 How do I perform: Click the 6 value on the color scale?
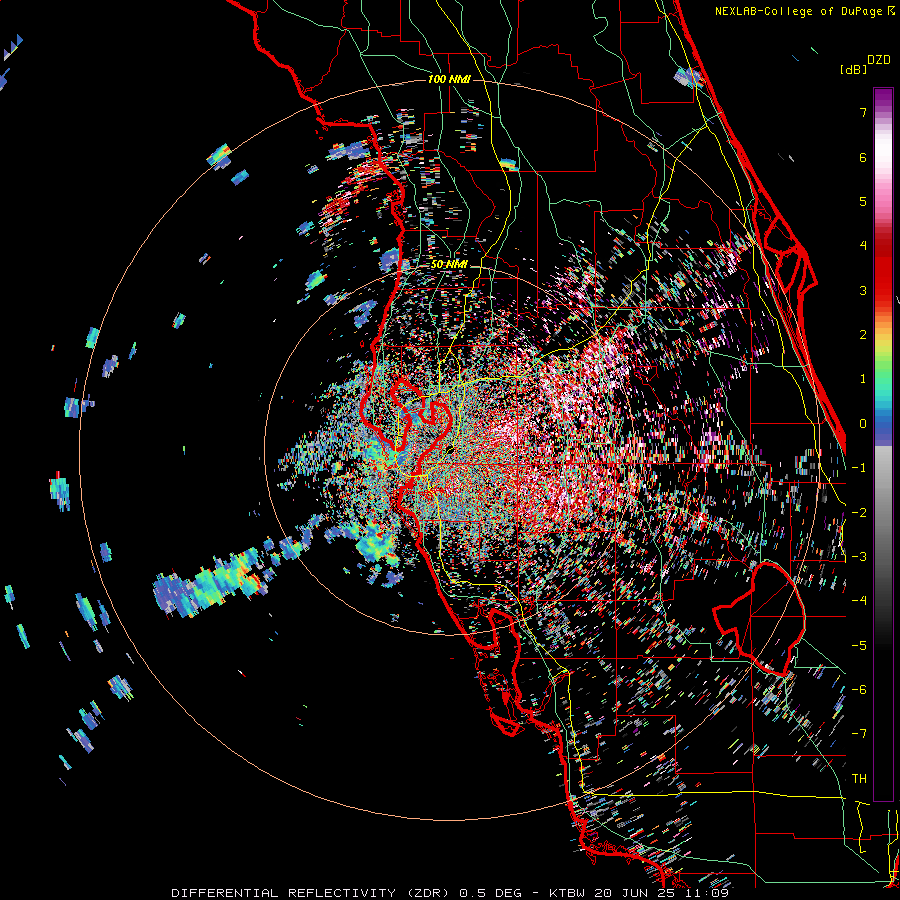click(863, 157)
